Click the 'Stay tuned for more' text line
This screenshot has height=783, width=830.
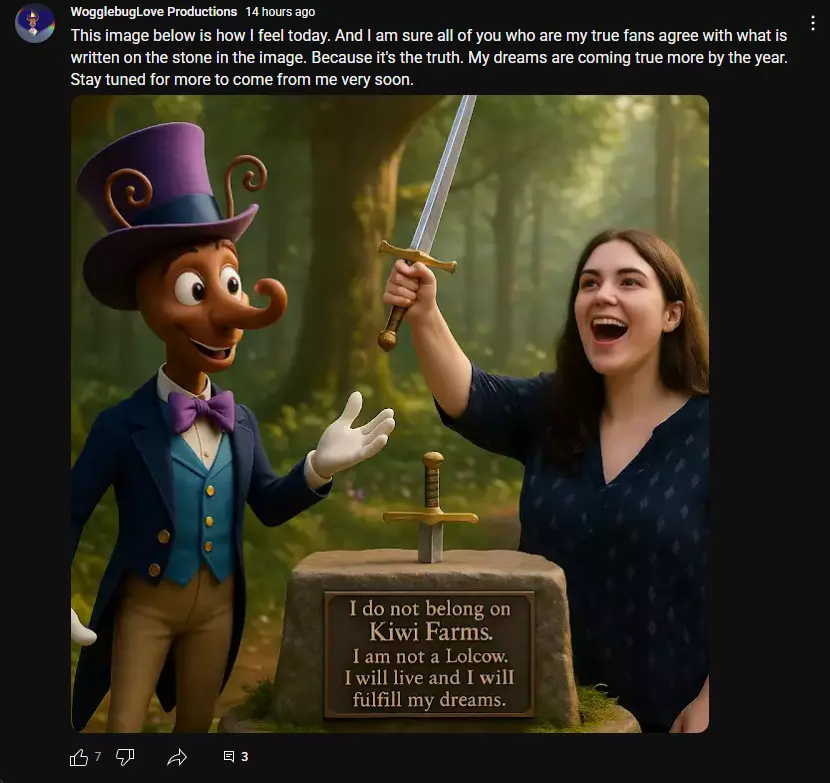[242, 79]
